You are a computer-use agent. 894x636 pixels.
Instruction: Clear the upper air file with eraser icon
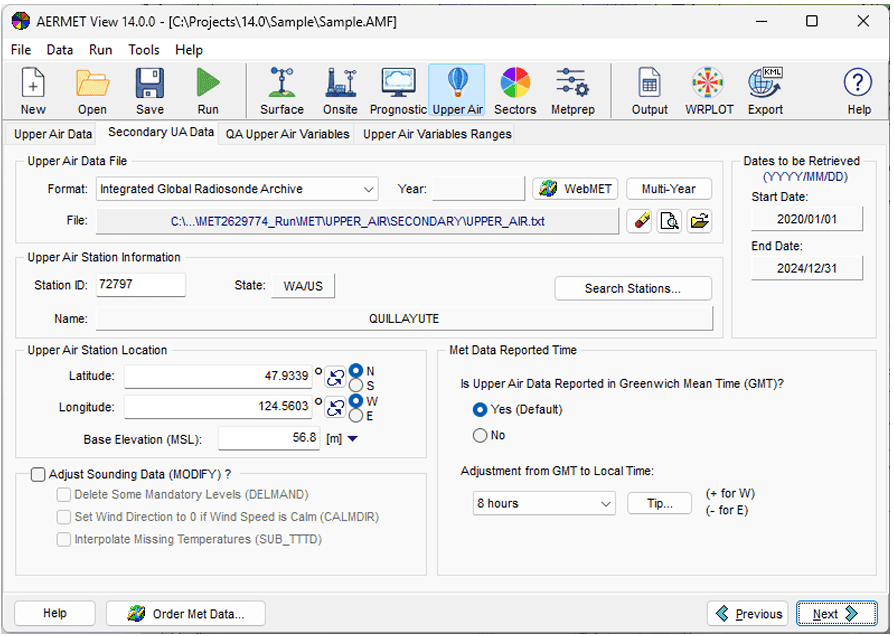click(641, 221)
